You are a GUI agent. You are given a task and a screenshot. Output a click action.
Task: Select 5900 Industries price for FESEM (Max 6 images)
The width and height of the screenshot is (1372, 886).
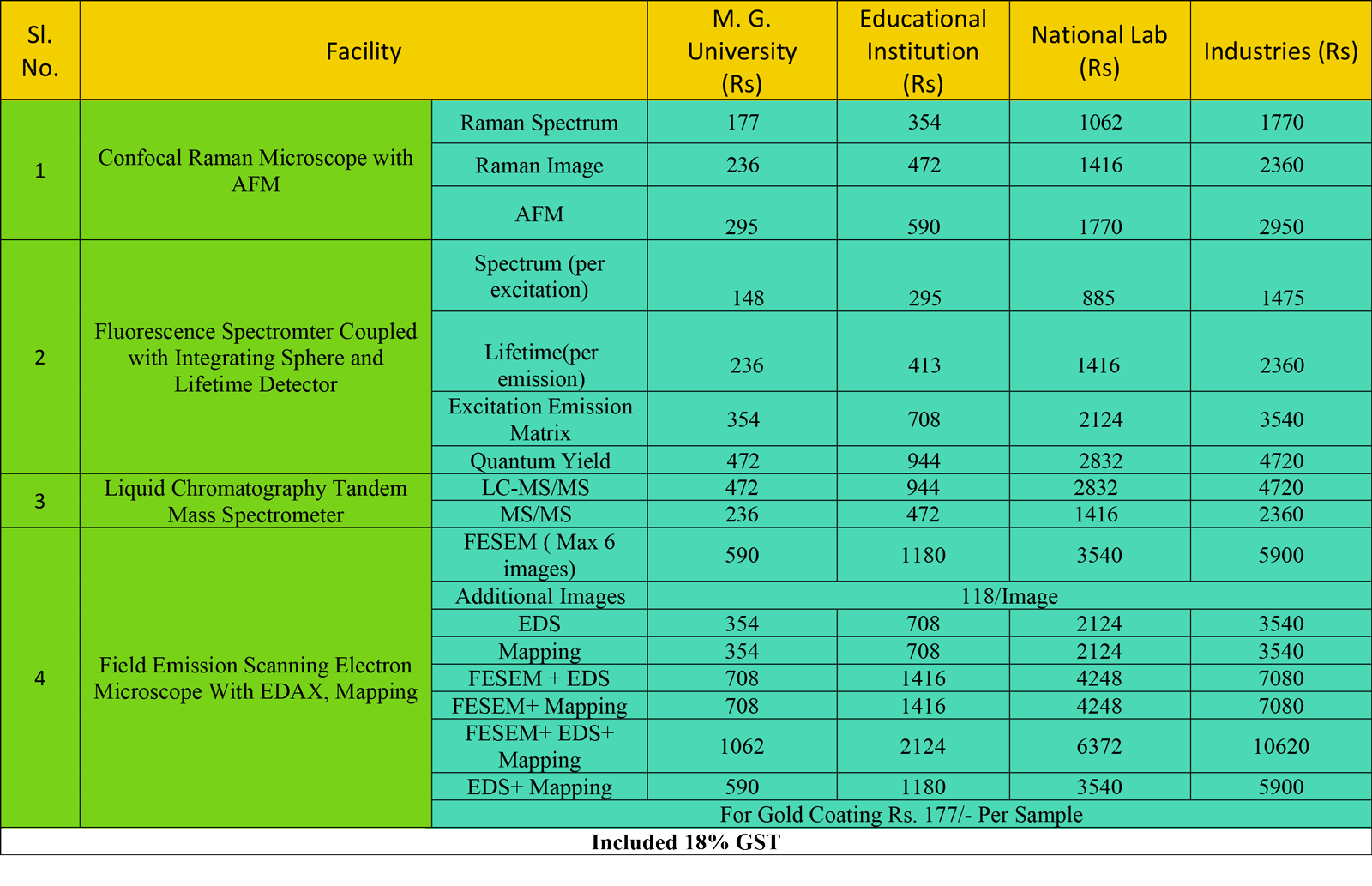click(x=1281, y=555)
